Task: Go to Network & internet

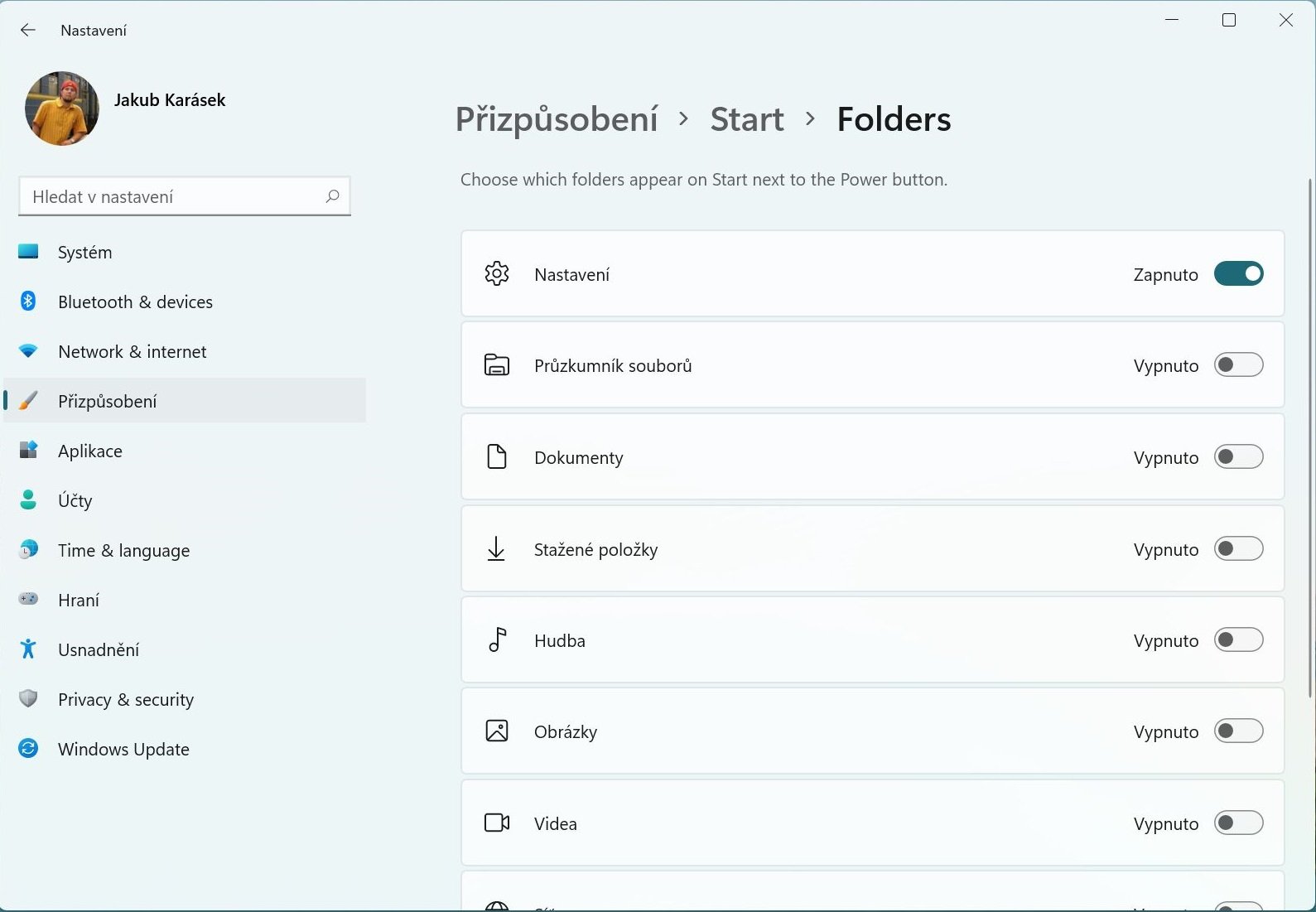Action: [x=185, y=351]
